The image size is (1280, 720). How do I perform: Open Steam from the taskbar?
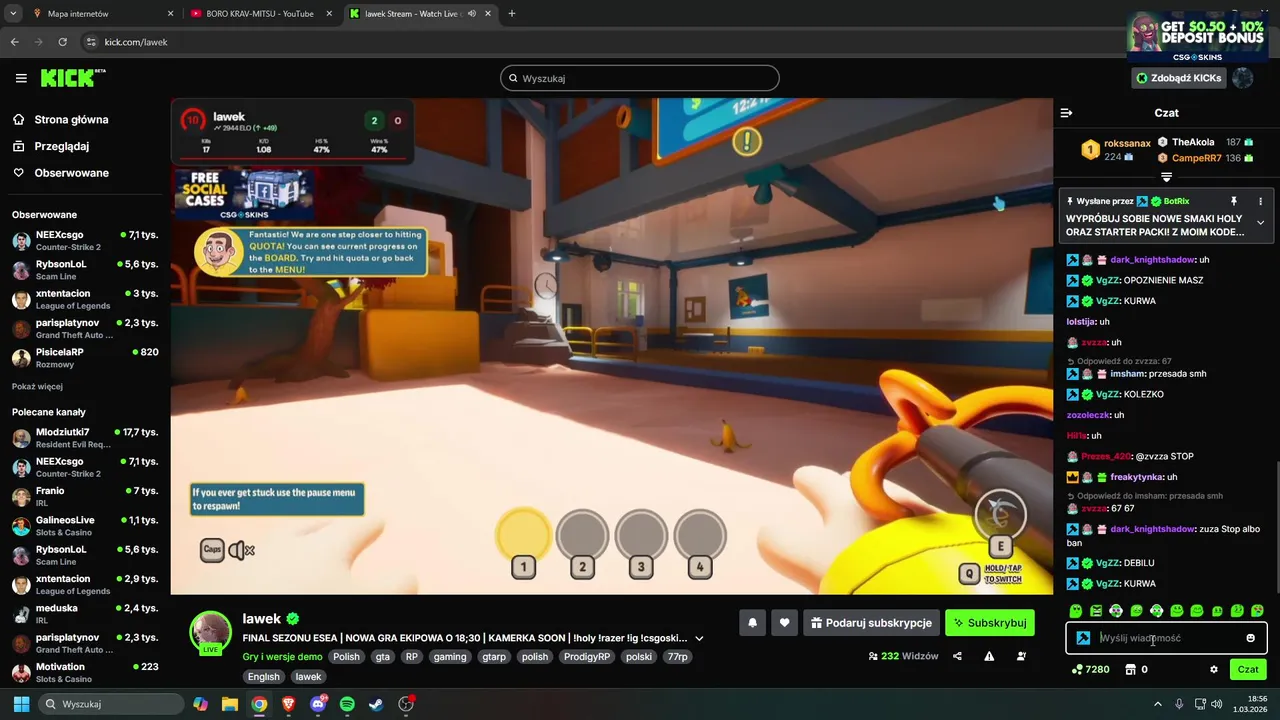[x=376, y=704]
